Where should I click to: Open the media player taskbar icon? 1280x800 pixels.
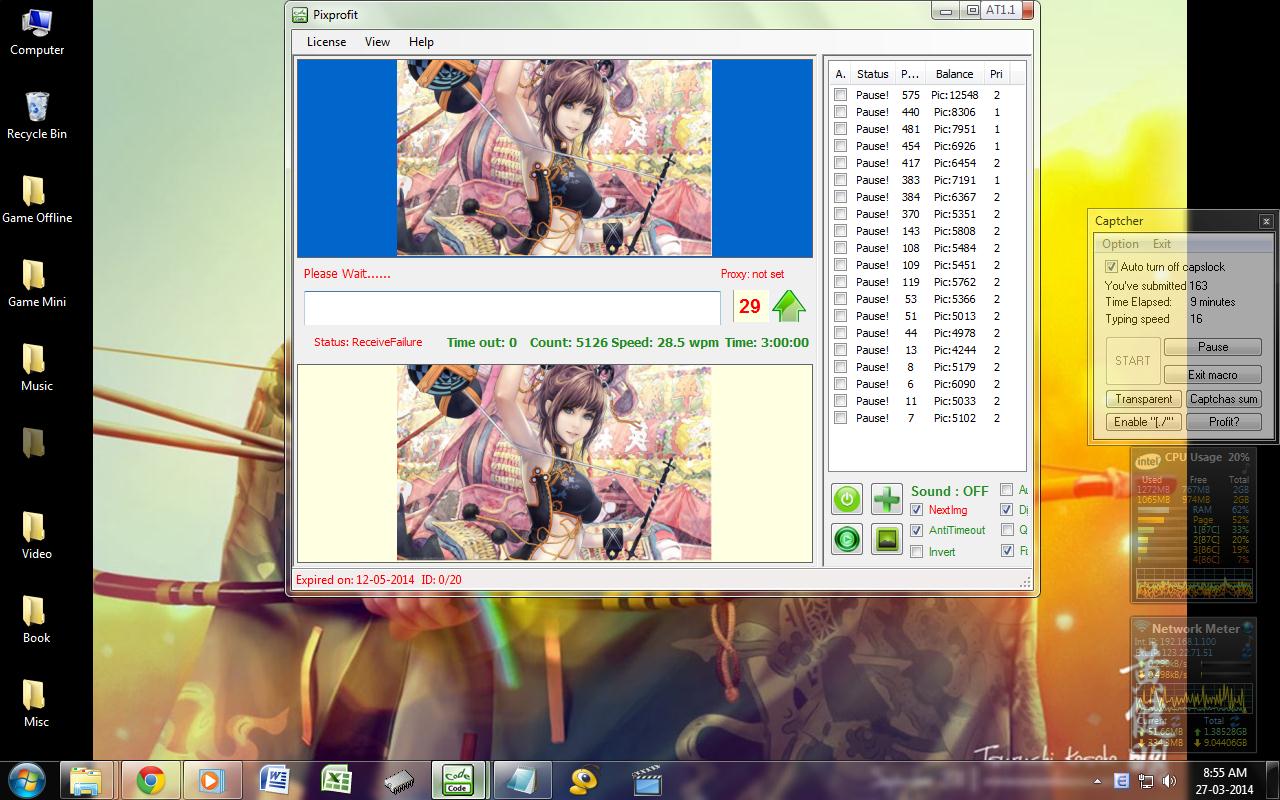[212, 780]
